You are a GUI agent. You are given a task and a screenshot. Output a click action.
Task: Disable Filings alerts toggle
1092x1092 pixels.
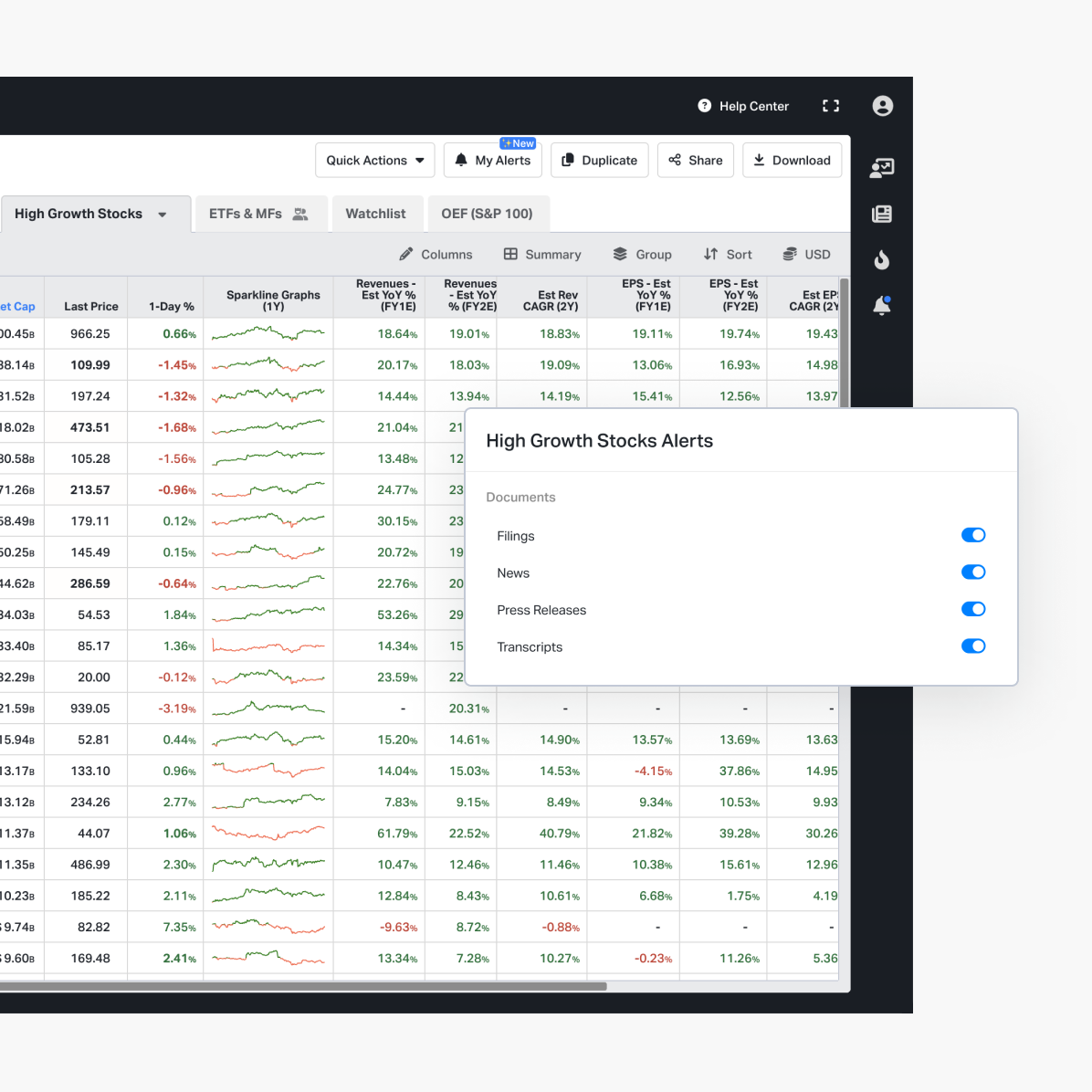pyautogui.click(x=973, y=535)
